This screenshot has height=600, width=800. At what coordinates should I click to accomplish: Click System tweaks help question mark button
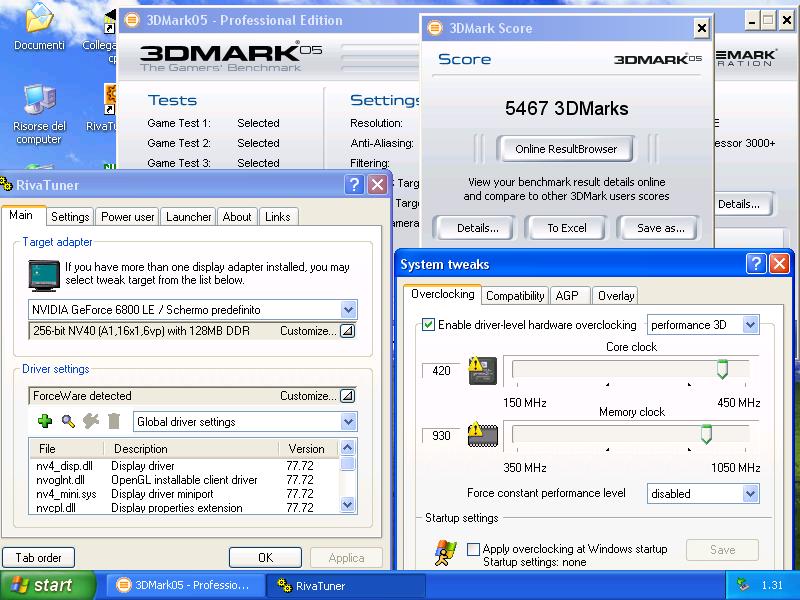756,264
